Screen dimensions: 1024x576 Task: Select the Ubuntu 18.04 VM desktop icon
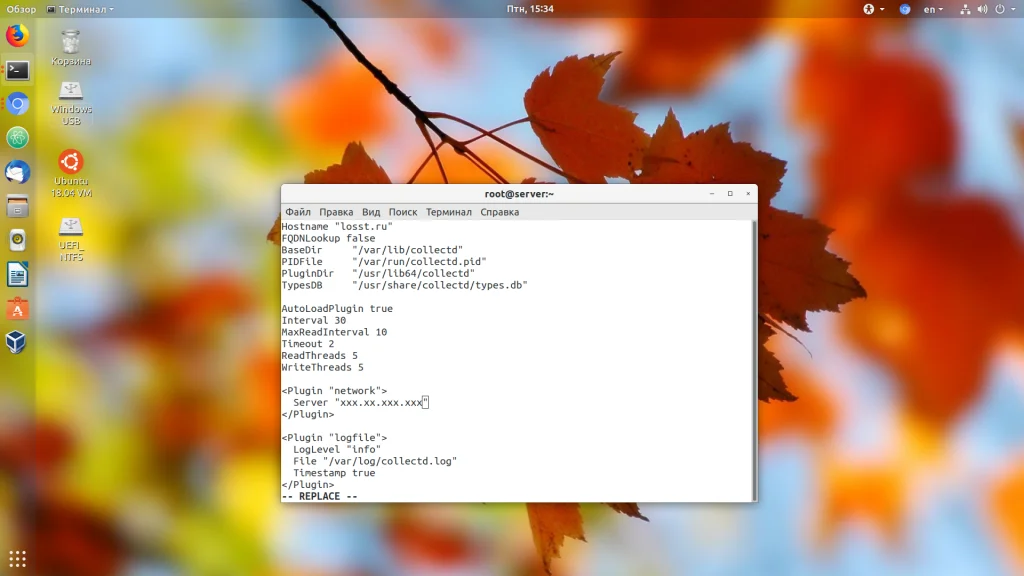pos(71,172)
